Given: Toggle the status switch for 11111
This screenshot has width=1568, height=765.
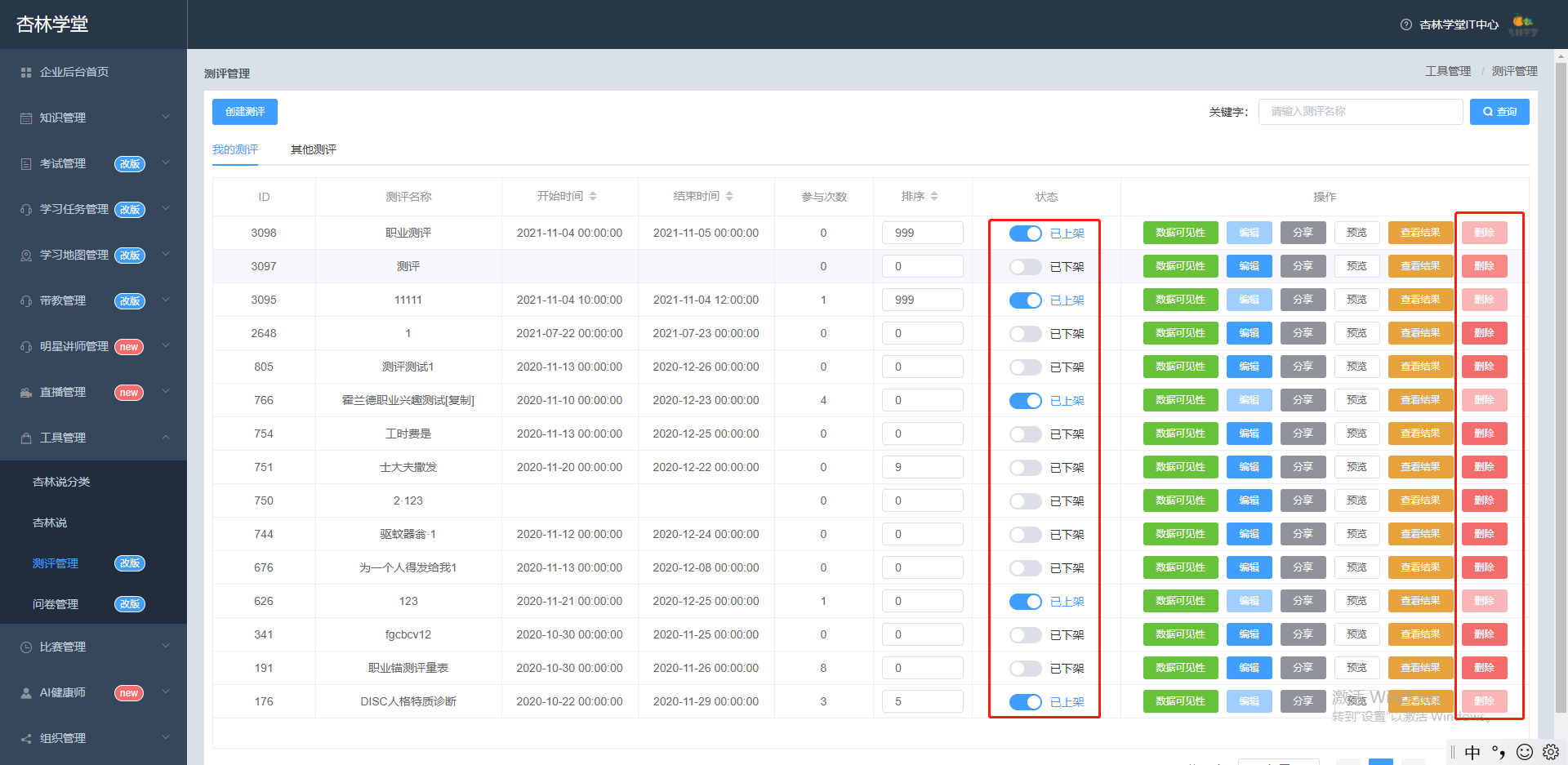Looking at the screenshot, I should [1026, 300].
